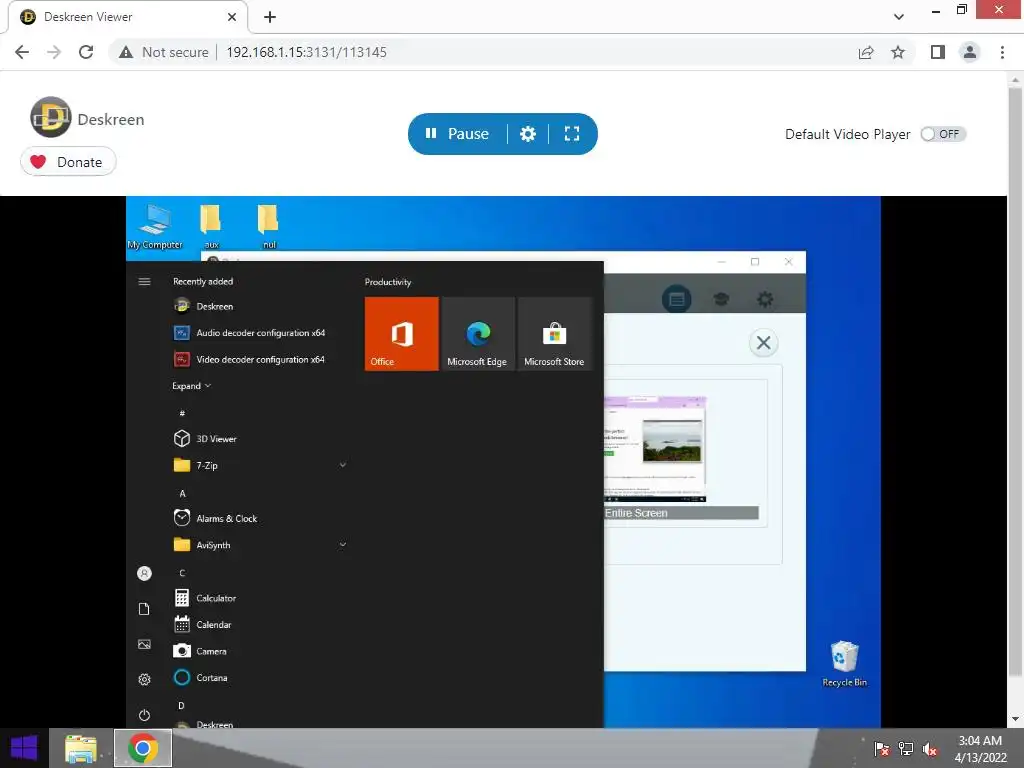
Task: Enter fullscreen mode in Deskreen viewer
Action: point(572,134)
